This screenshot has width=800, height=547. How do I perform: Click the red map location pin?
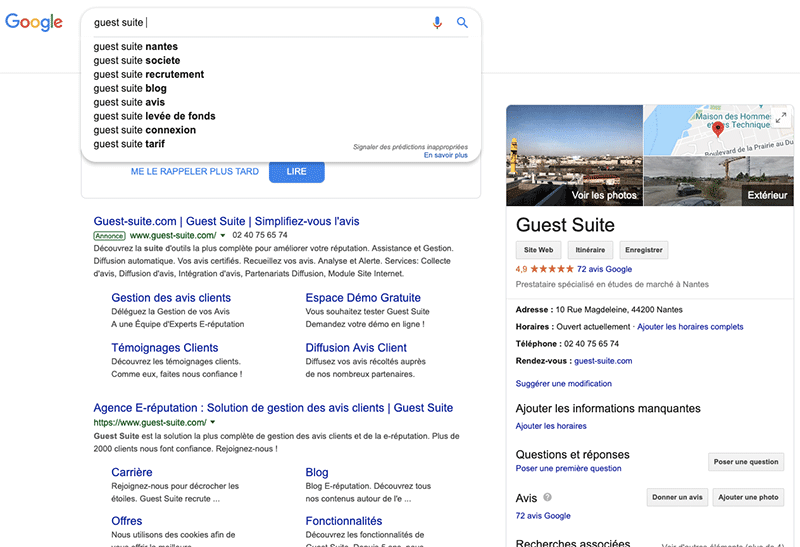pyautogui.click(x=718, y=129)
